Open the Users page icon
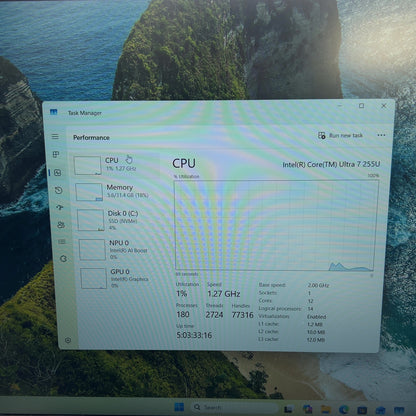The width and height of the screenshot is (416, 416). pyautogui.click(x=61, y=225)
